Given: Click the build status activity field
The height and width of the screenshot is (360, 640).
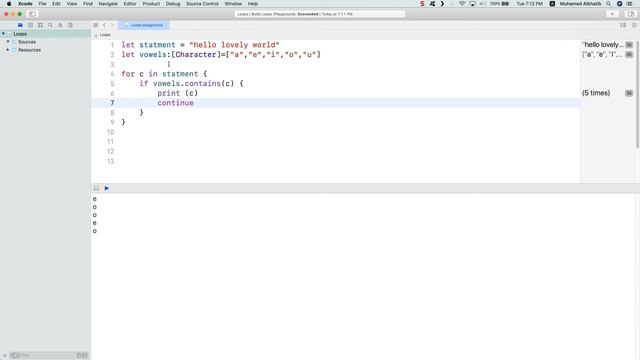Looking at the screenshot, I should click(320, 14).
